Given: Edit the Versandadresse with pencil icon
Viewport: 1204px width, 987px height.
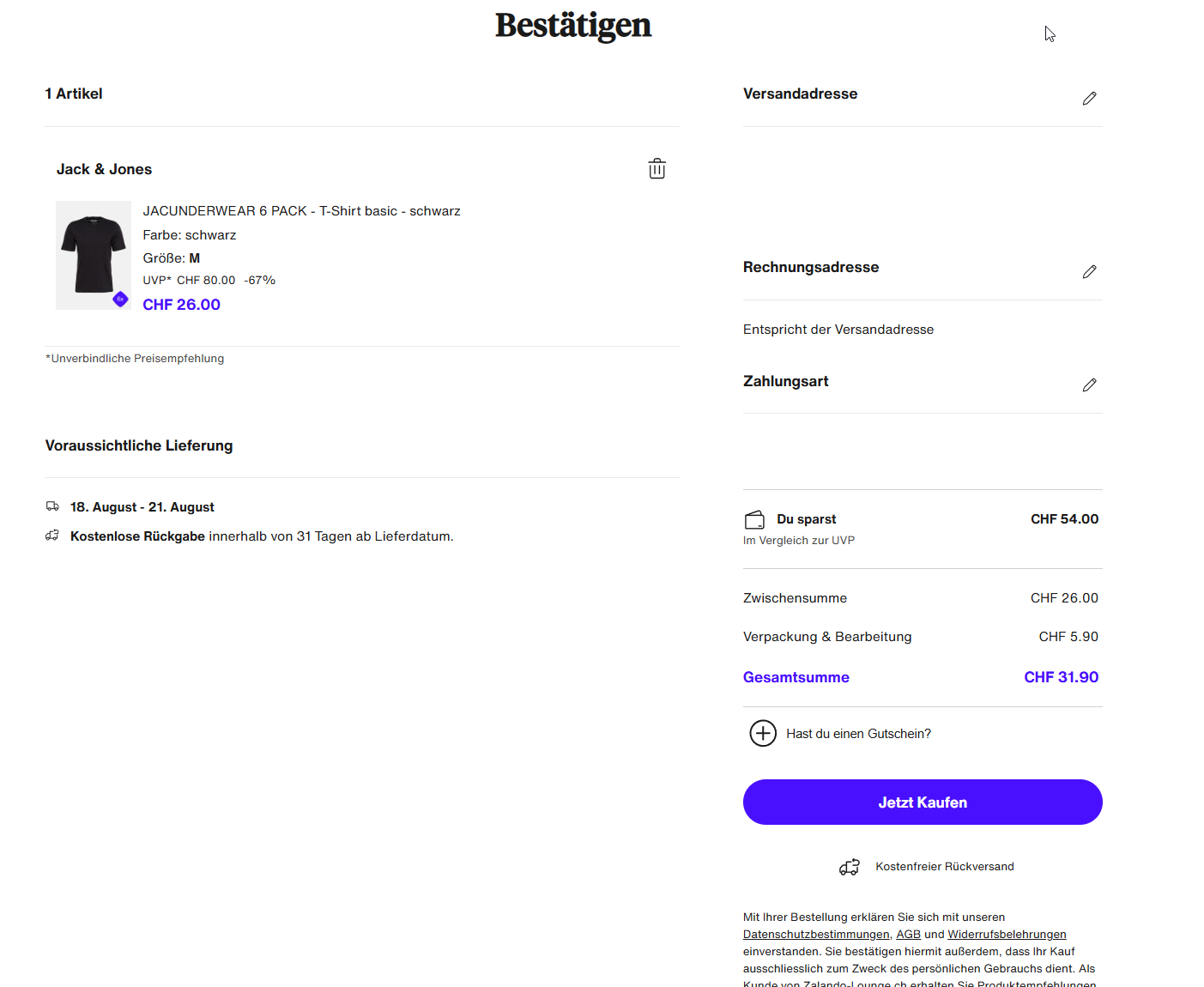Looking at the screenshot, I should pos(1089,99).
